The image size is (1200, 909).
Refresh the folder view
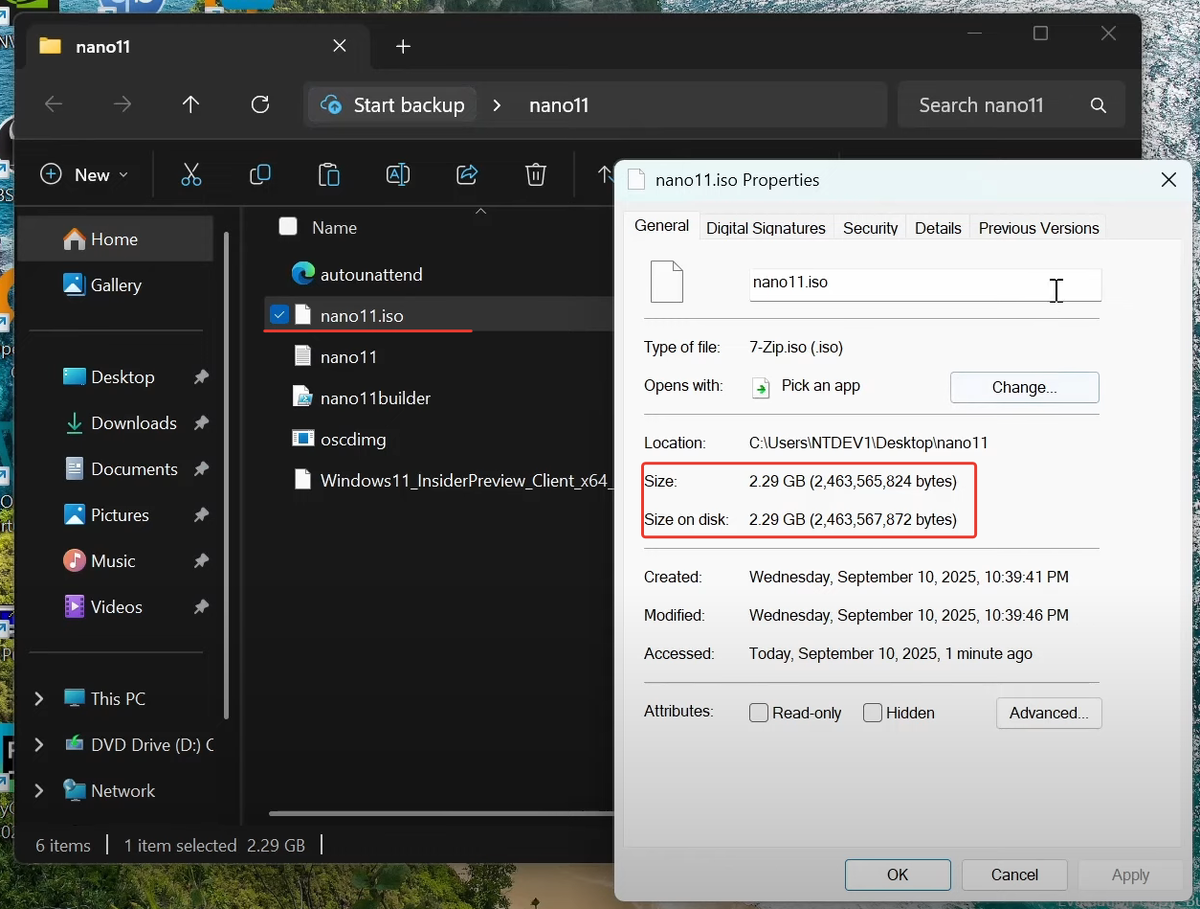260,104
